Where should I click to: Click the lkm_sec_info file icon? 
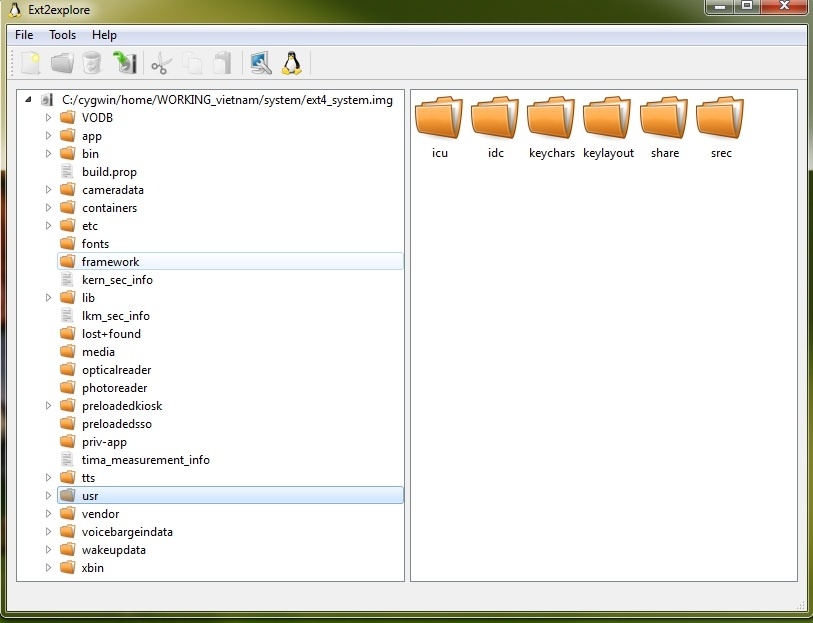[x=67, y=315]
